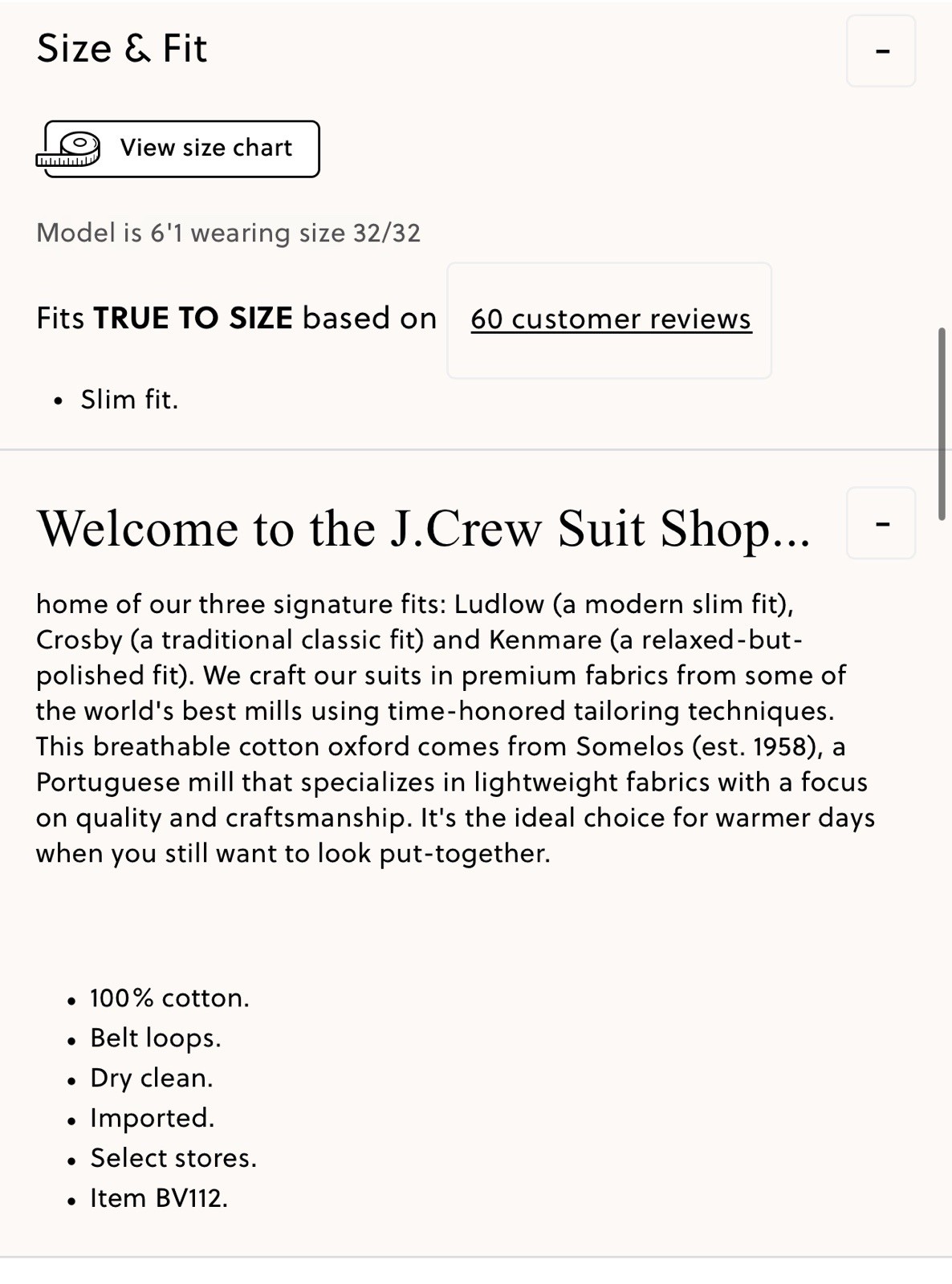Image resolution: width=952 pixels, height=1284 pixels.
Task: Click the measuring tape icon
Action: tap(69, 150)
